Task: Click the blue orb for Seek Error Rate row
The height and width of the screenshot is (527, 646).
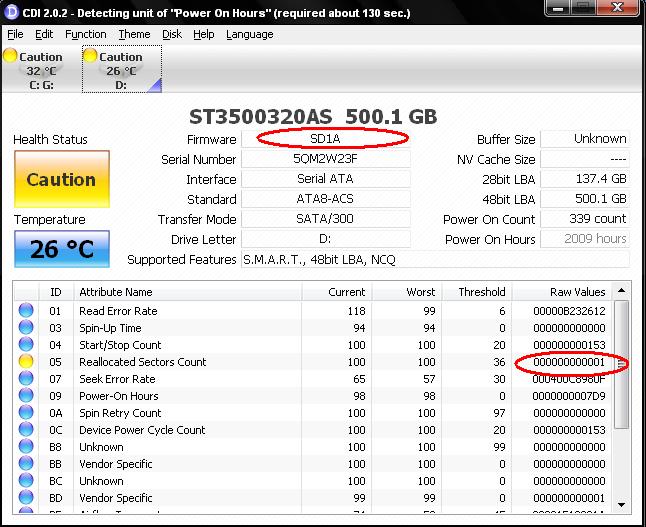Action: [x=26, y=379]
